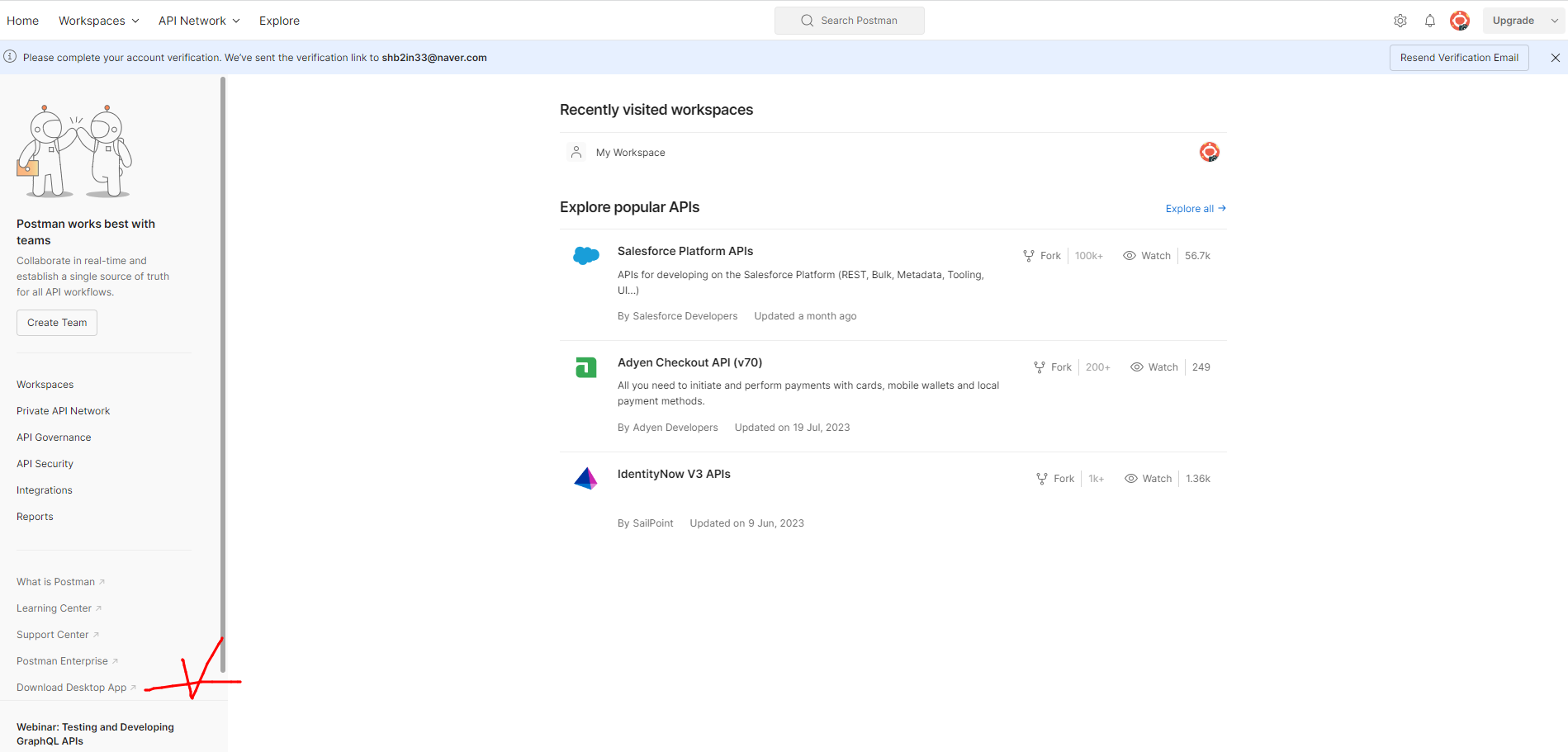This screenshot has width=1568, height=752.
Task: Click the left sidebar scrollbar
Action: point(223,374)
